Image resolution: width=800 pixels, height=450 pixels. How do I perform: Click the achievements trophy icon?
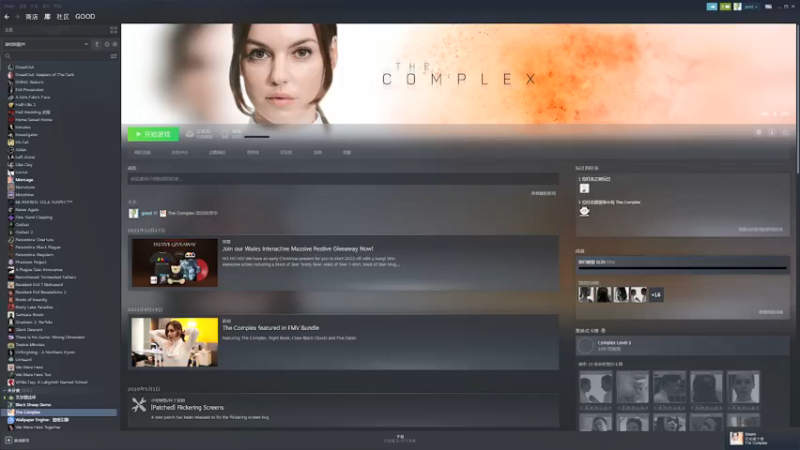(225, 134)
